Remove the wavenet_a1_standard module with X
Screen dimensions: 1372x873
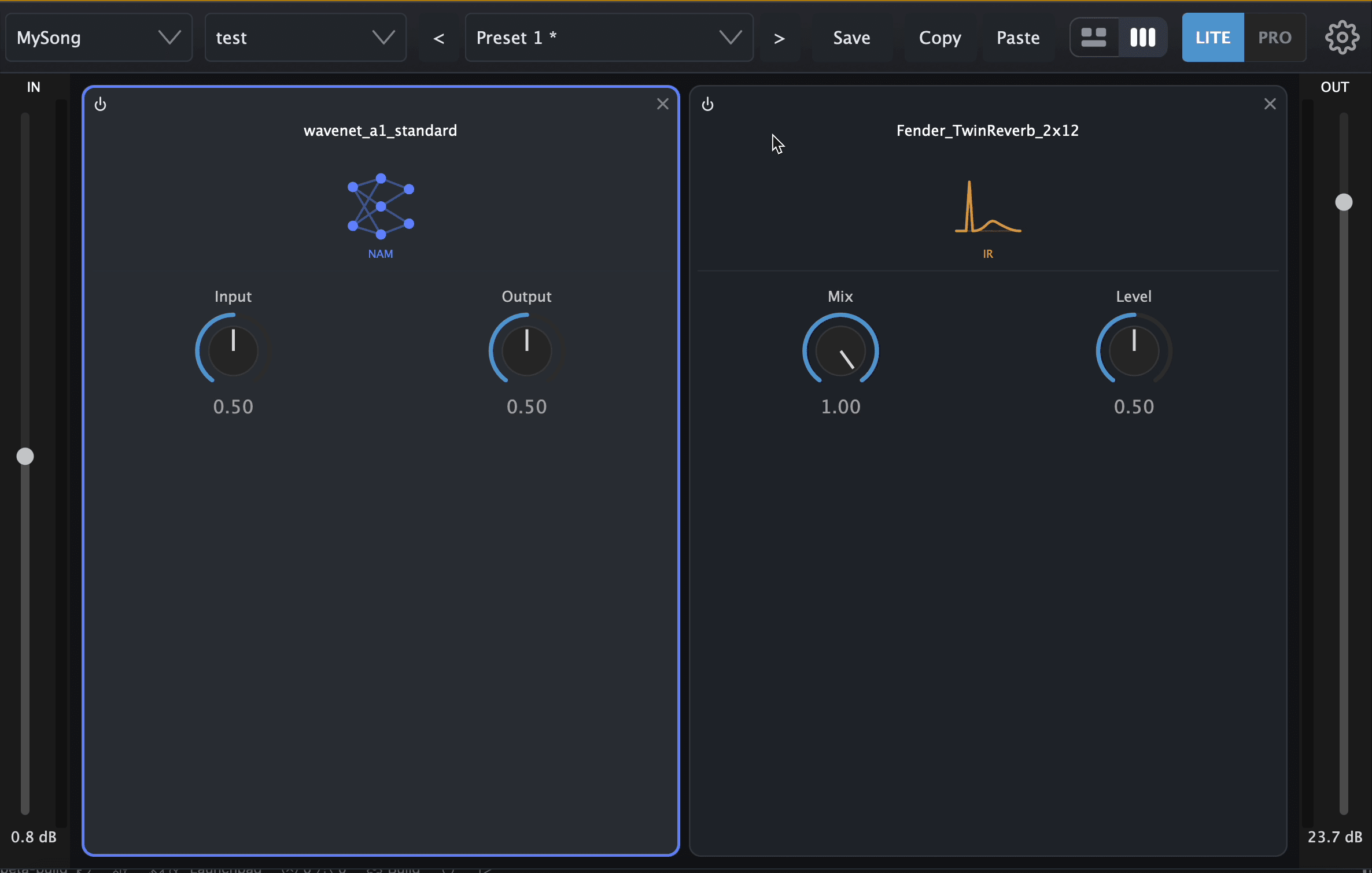(x=663, y=104)
